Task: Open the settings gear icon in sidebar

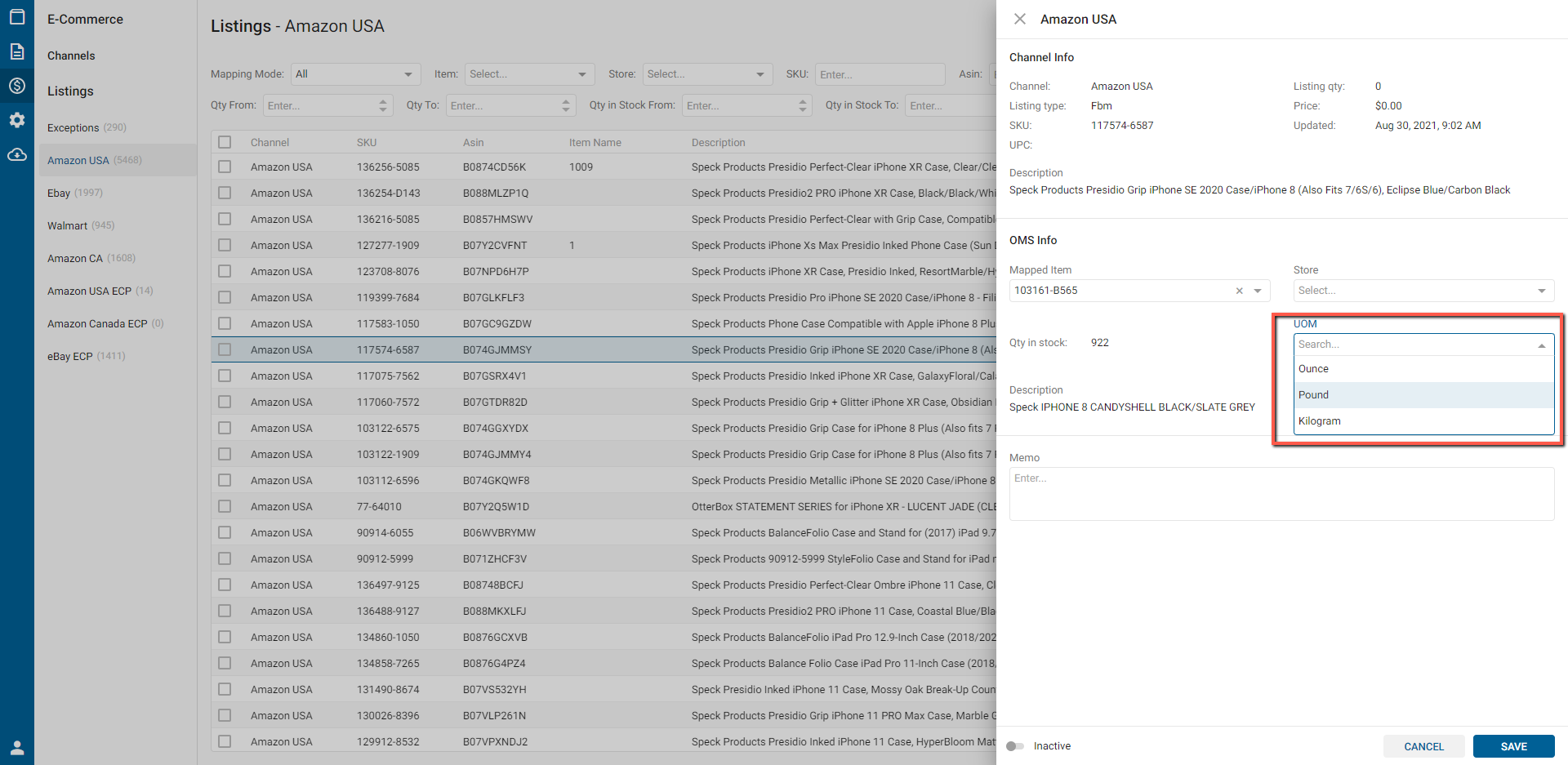Action: coord(16,120)
